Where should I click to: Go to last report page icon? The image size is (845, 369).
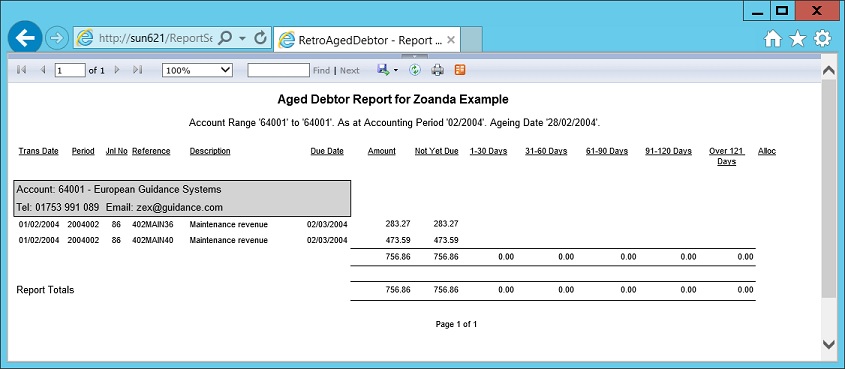[x=137, y=70]
